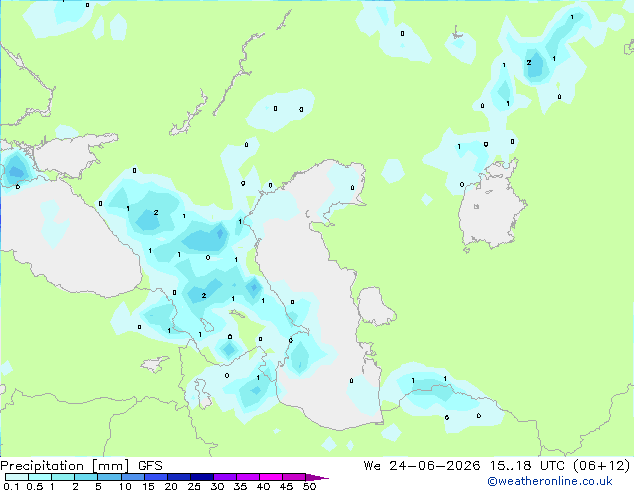Viewport: 634px width, 490px height.
Task: Click the date '24-06-2026' in the caption
Action: point(435,466)
